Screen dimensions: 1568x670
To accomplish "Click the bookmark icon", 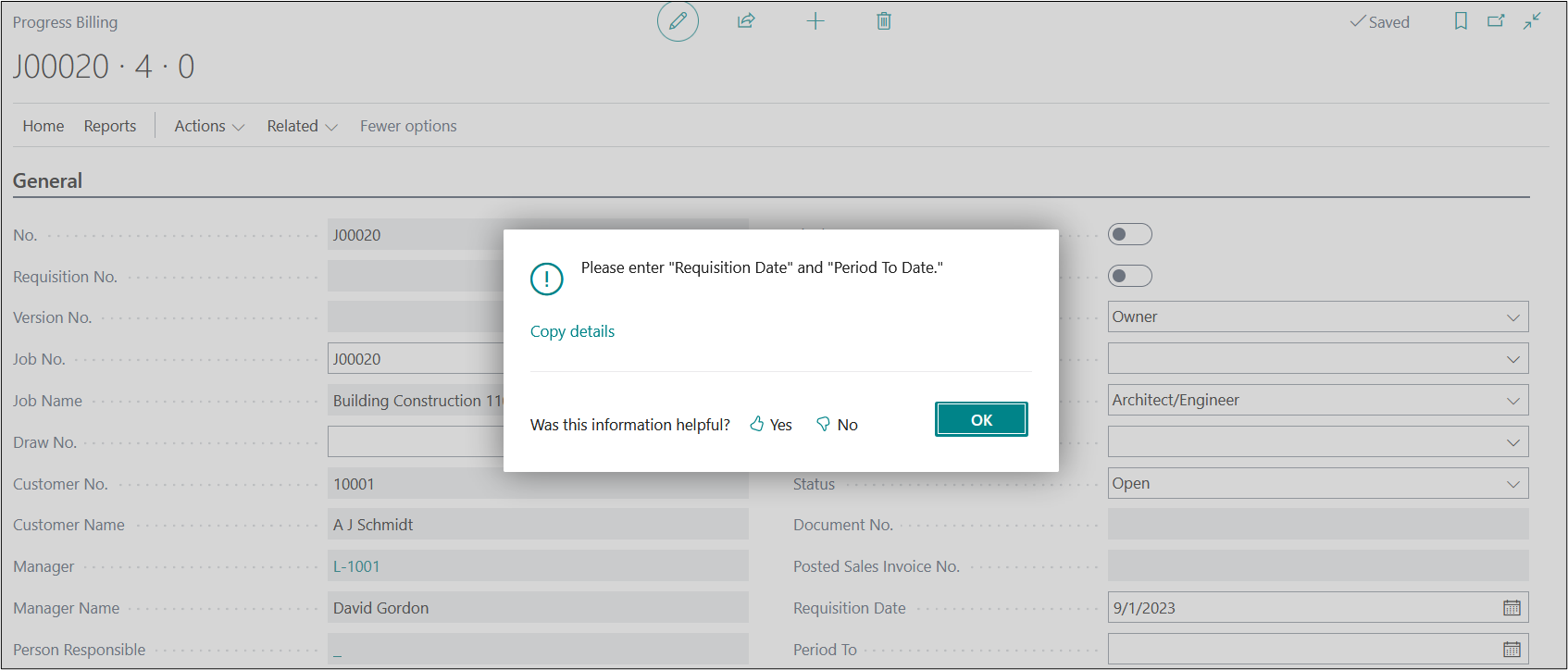I will pos(1461,21).
